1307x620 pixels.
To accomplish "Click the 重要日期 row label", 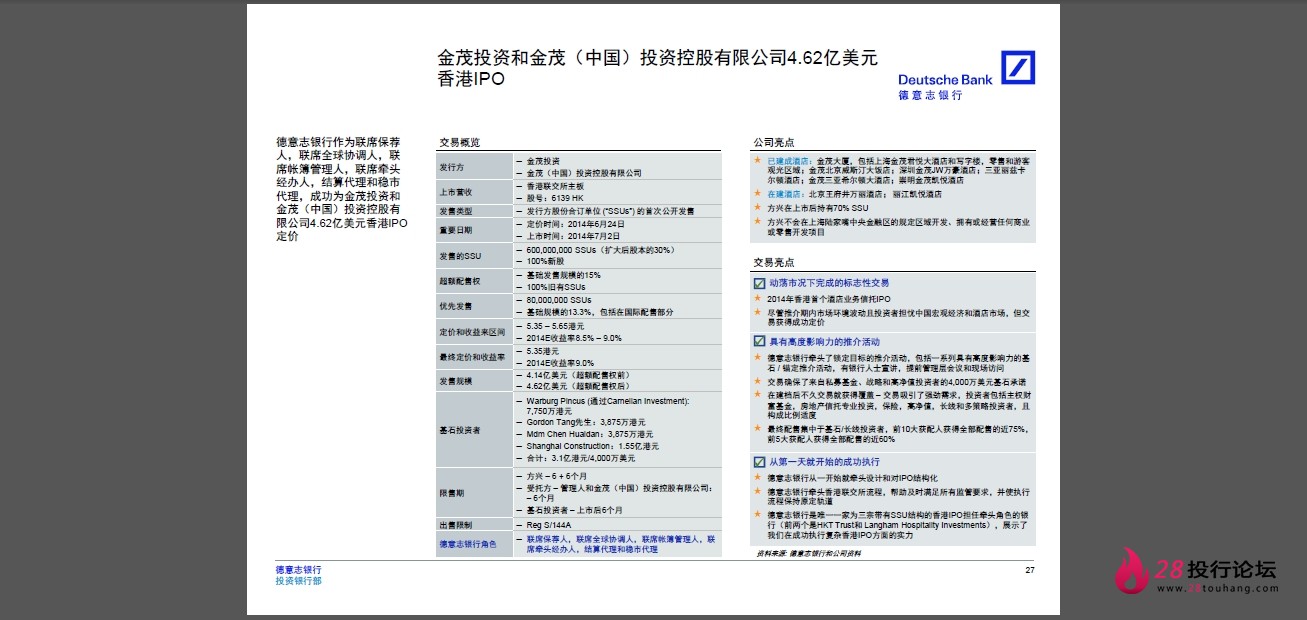I will pos(456,230).
